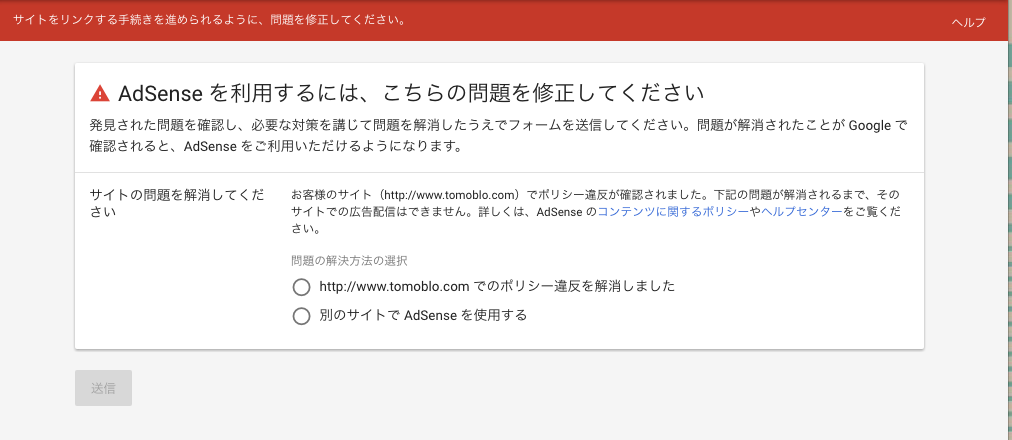Image resolution: width=1012 pixels, height=440 pixels.
Task: Click the paragraph starting 発見された問題を確認し
Action: click(498, 135)
